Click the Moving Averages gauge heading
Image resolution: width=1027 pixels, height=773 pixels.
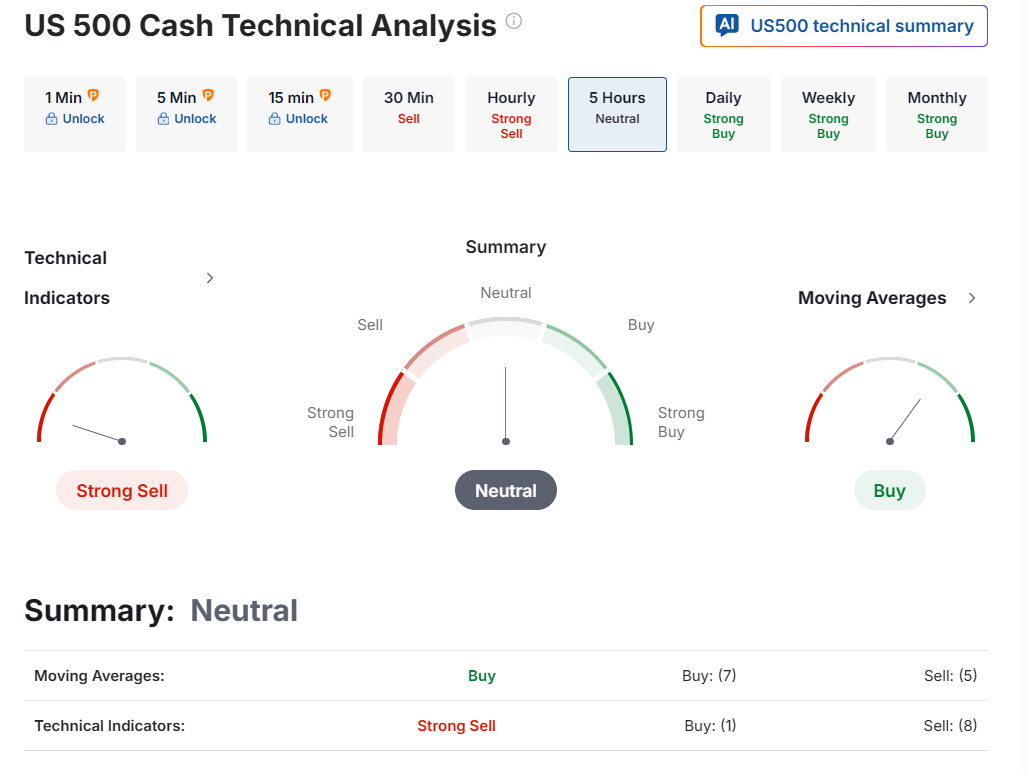[x=872, y=298]
